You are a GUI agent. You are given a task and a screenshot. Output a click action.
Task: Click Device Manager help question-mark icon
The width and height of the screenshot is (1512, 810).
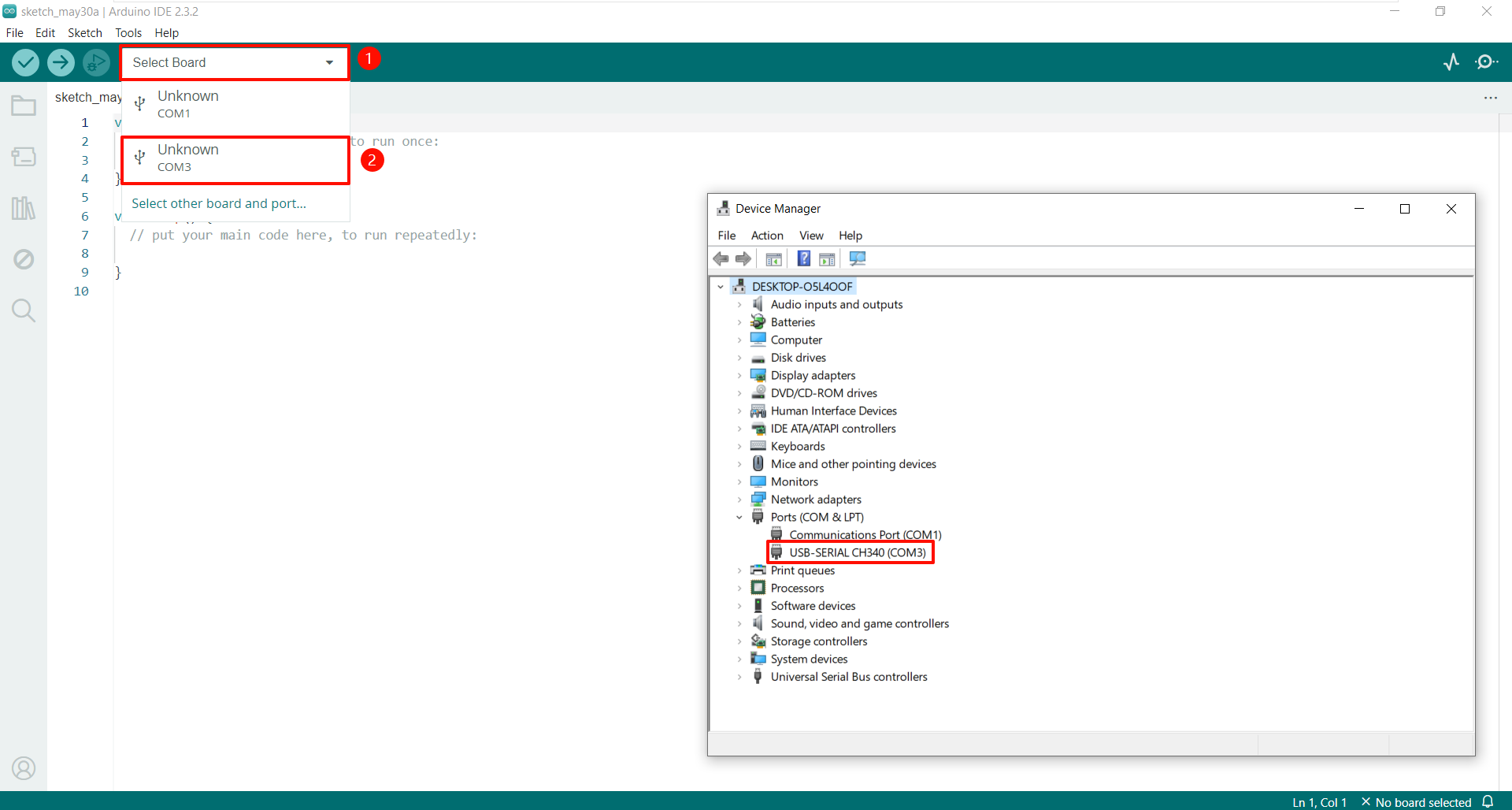(x=803, y=258)
